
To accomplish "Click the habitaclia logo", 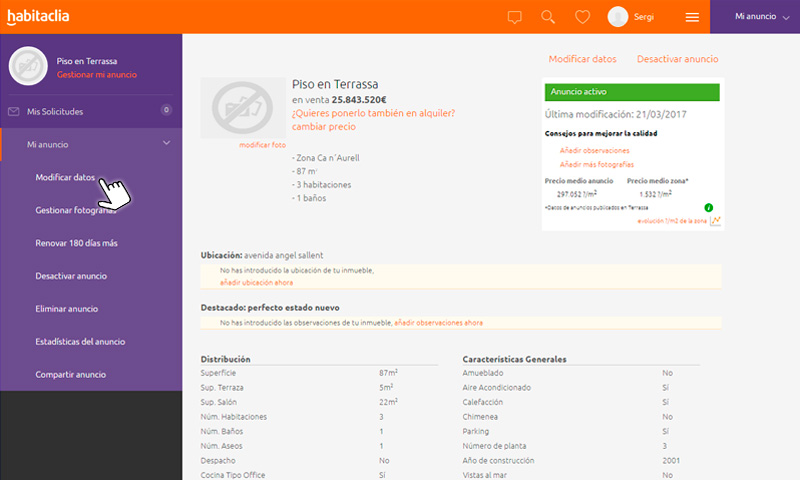I will click(x=38, y=16).
